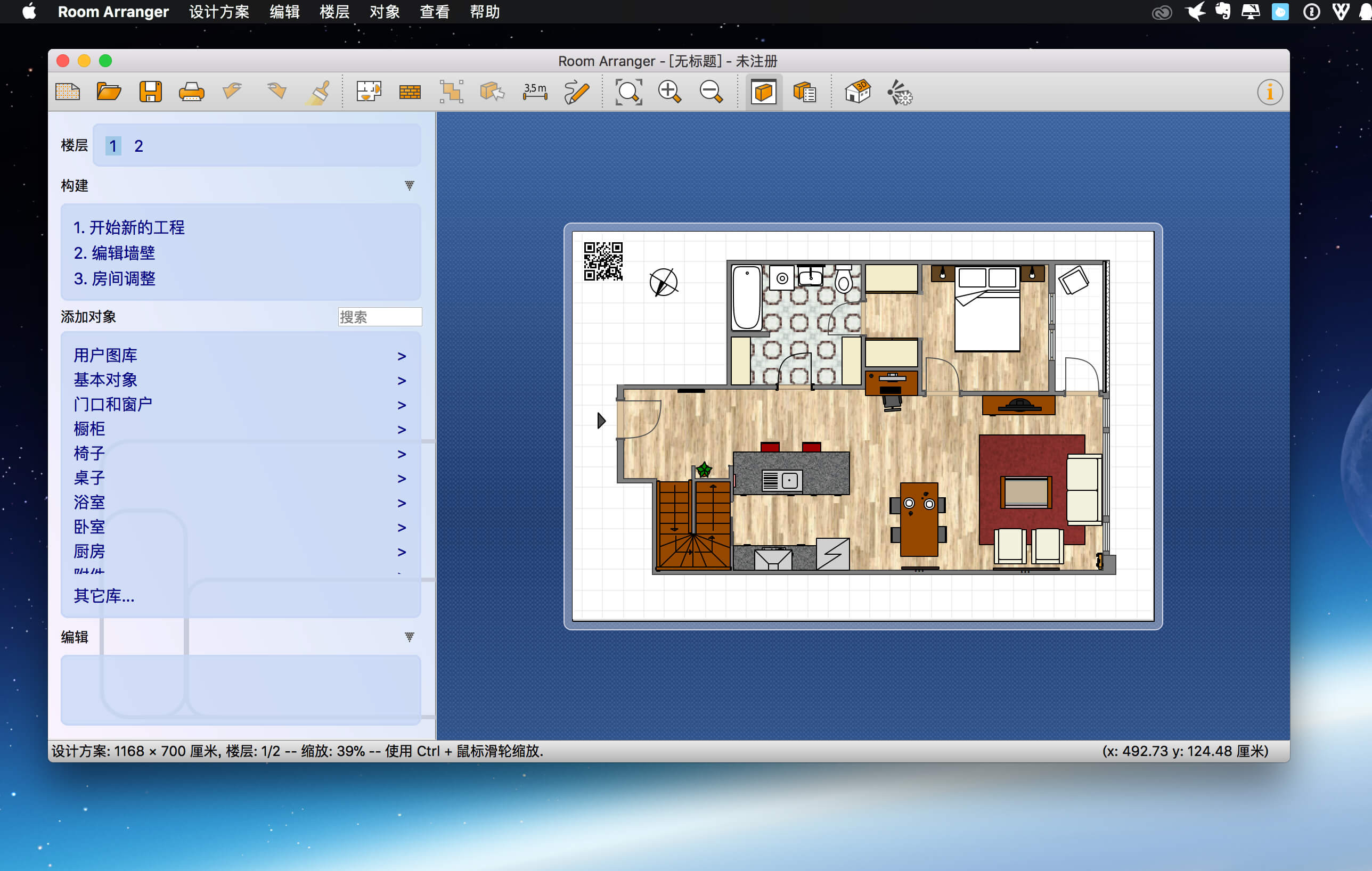
Task: Click '3. 房间调整' link
Action: pos(114,278)
